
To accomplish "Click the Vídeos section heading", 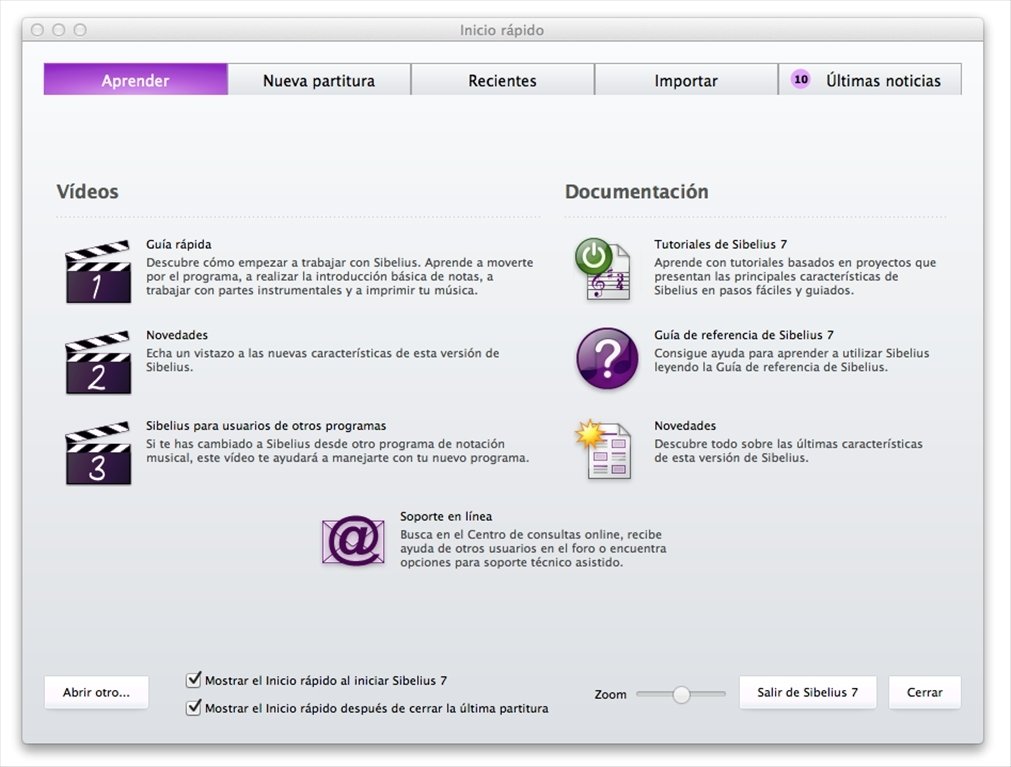I will click(x=88, y=191).
